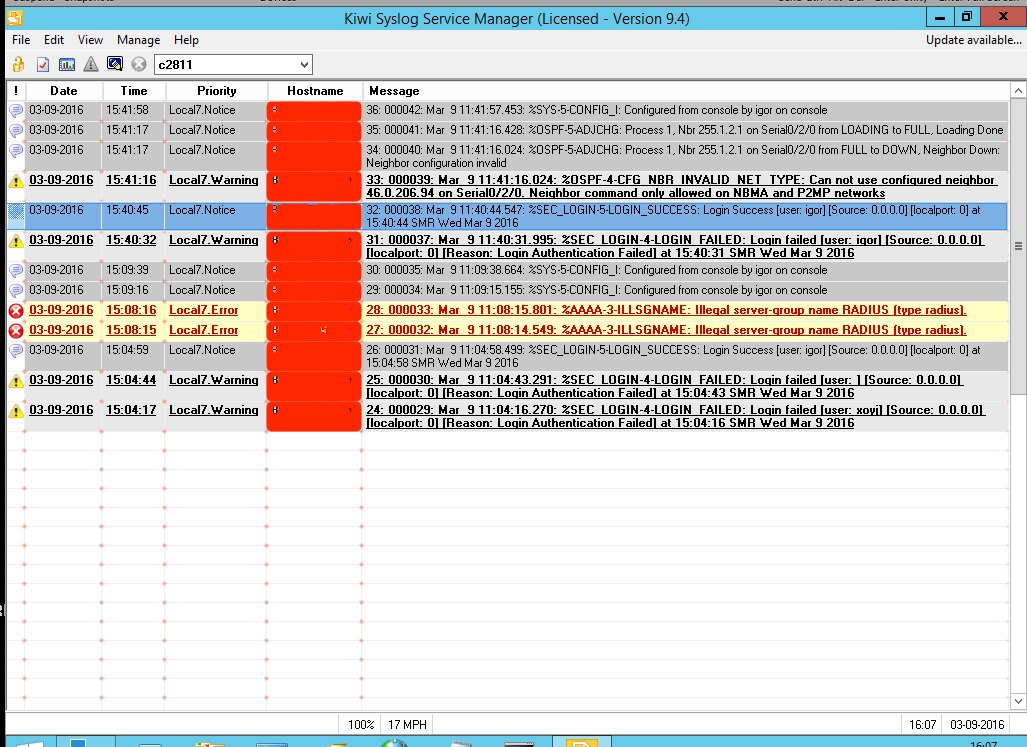
Task: Select the OSPF FULL to DOWN message 34
Action: point(685,156)
